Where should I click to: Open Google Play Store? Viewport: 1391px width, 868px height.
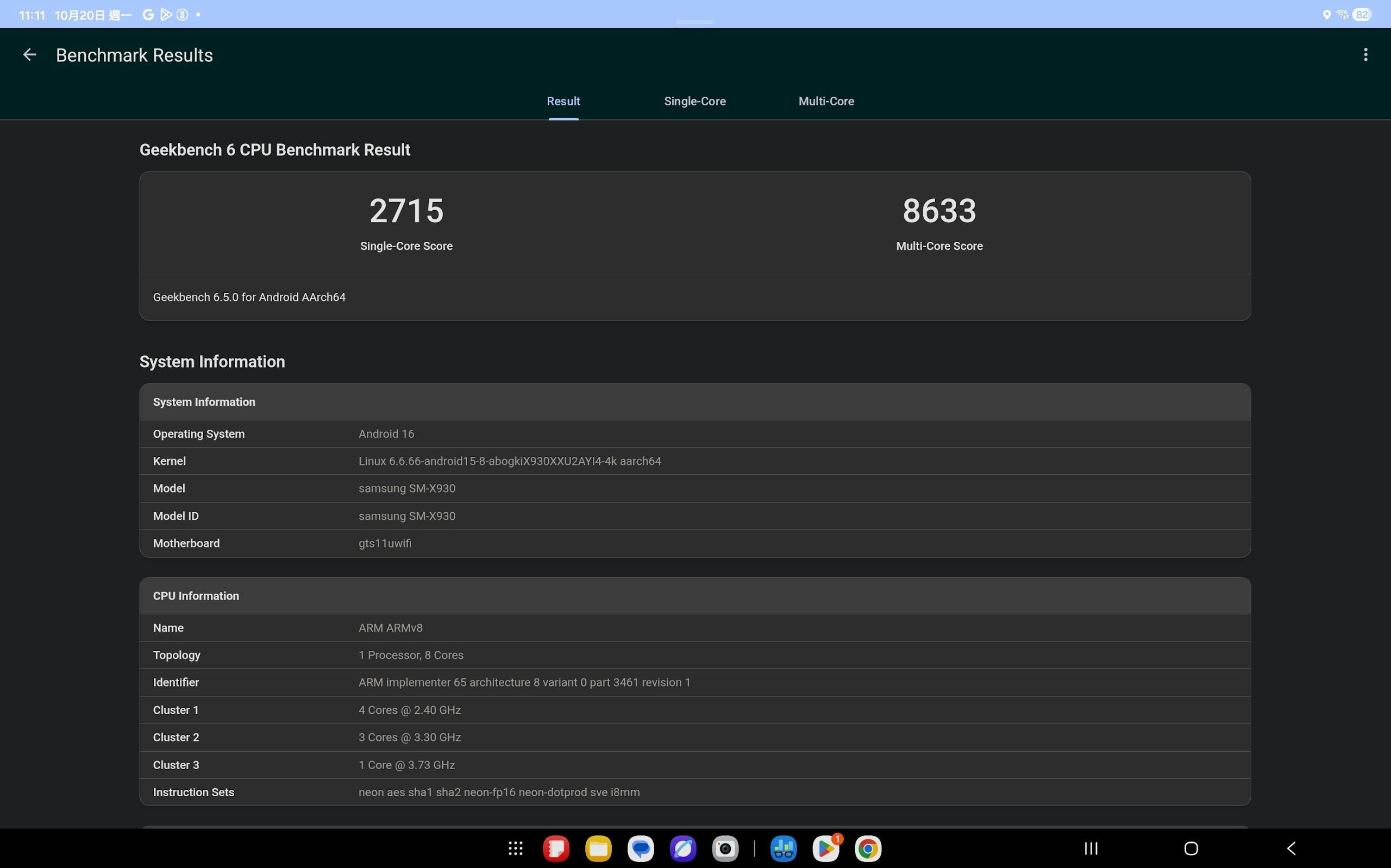(x=825, y=848)
